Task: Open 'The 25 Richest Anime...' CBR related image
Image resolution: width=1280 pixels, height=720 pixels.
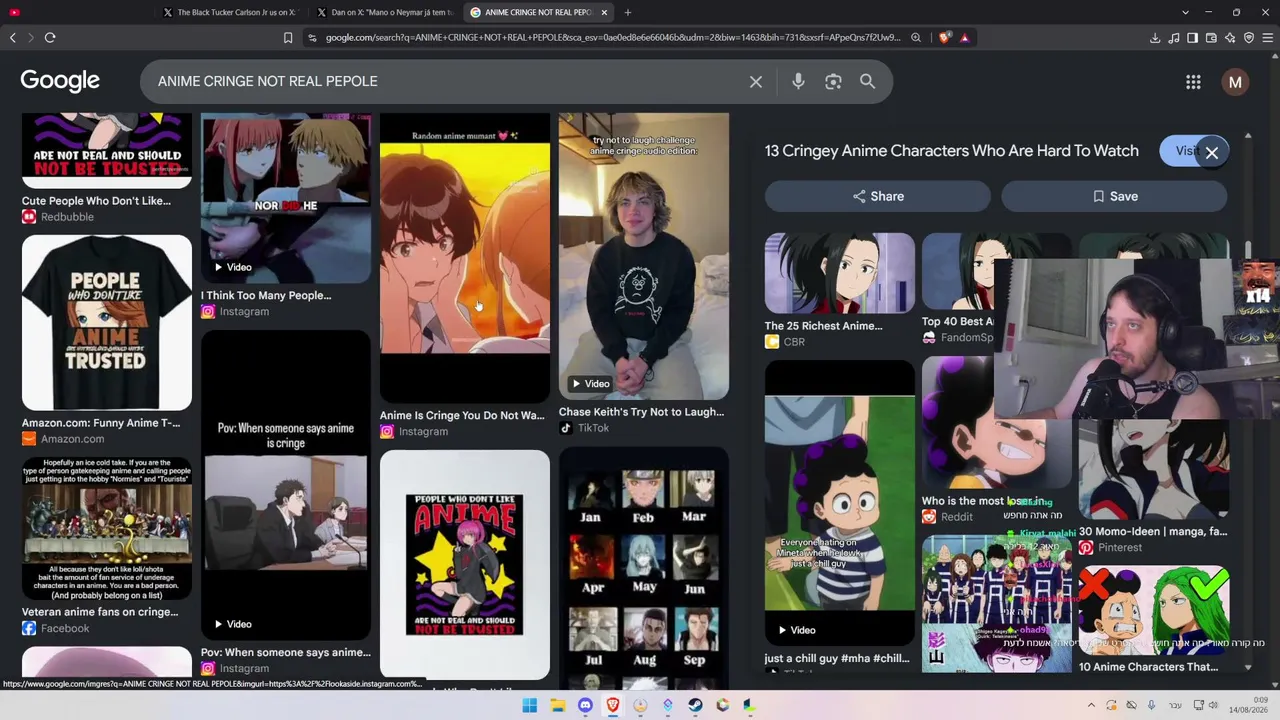Action: point(840,273)
